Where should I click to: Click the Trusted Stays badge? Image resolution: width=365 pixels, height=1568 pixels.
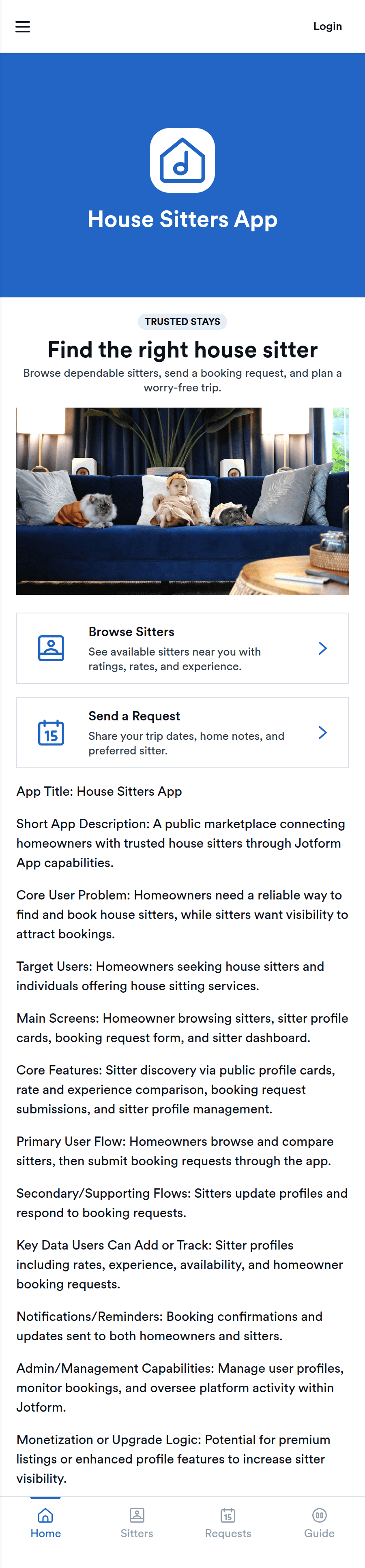coord(182,321)
